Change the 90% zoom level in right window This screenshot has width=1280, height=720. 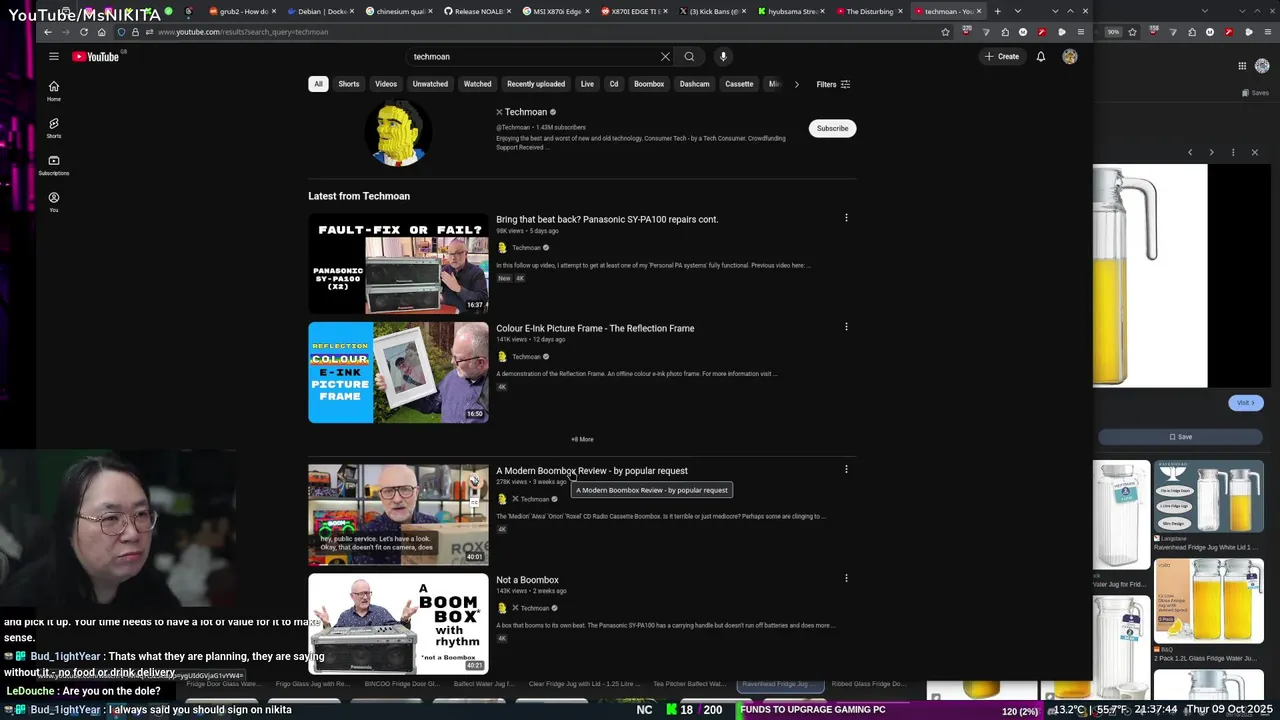(1112, 32)
